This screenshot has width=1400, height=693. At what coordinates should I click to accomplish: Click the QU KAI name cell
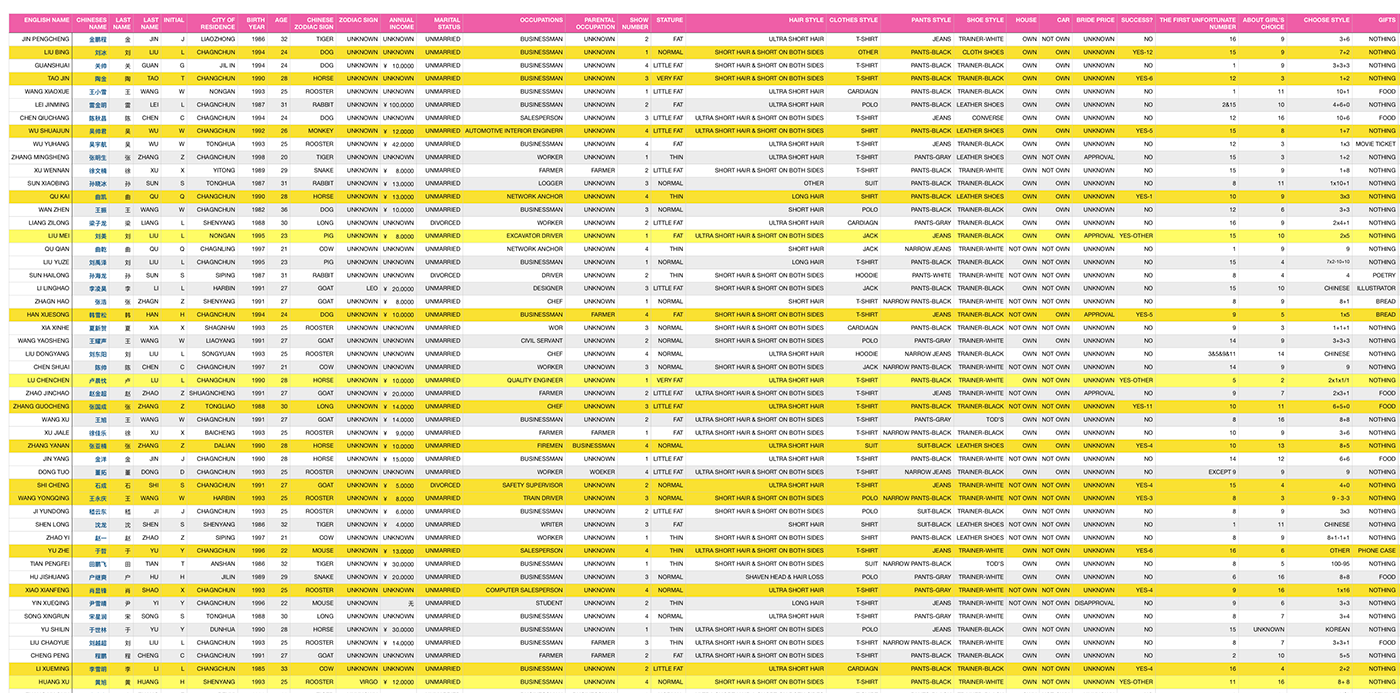(59, 196)
